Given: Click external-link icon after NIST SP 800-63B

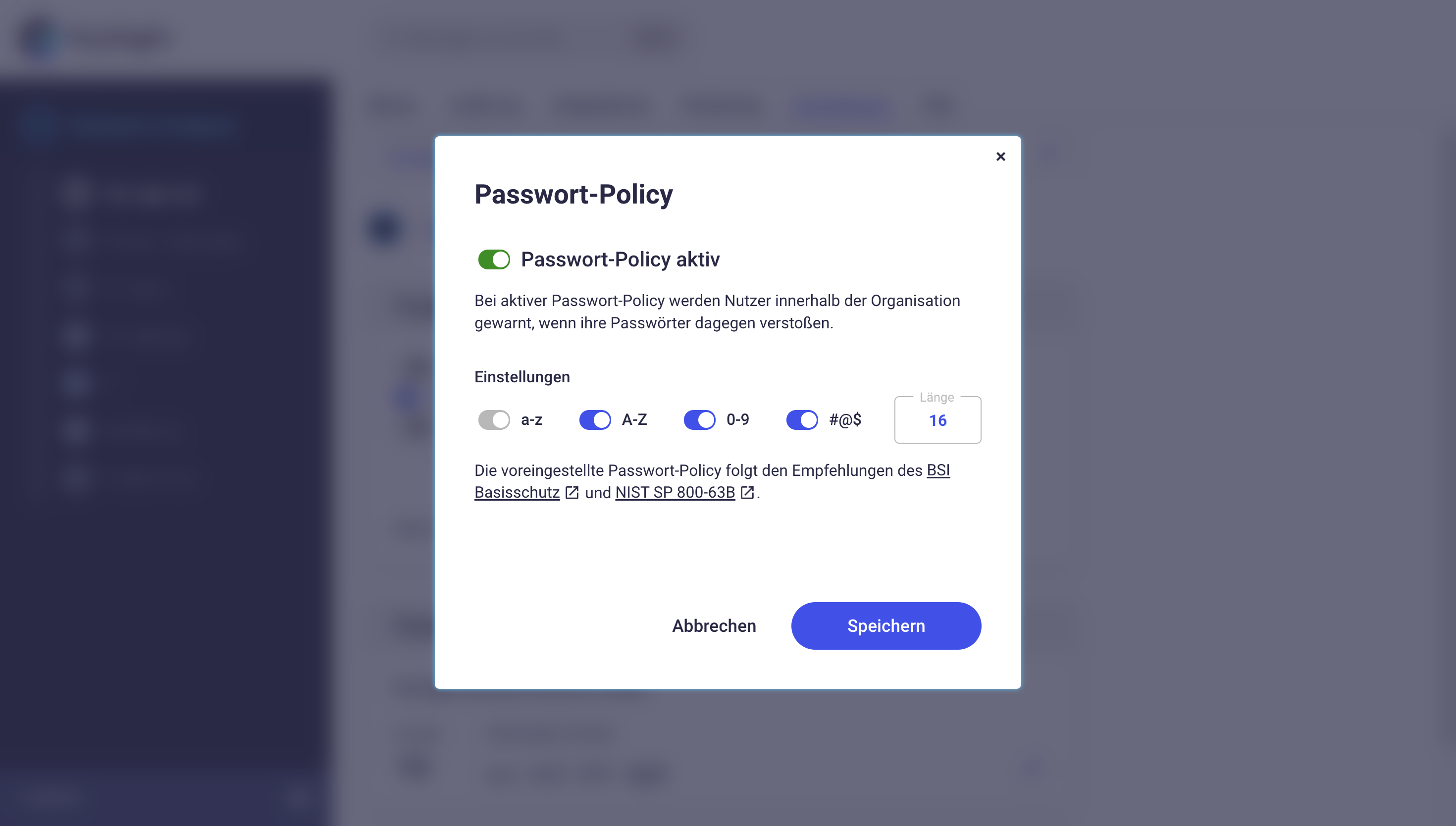Looking at the screenshot, I should pyautogui.click(x=747, y=492).
